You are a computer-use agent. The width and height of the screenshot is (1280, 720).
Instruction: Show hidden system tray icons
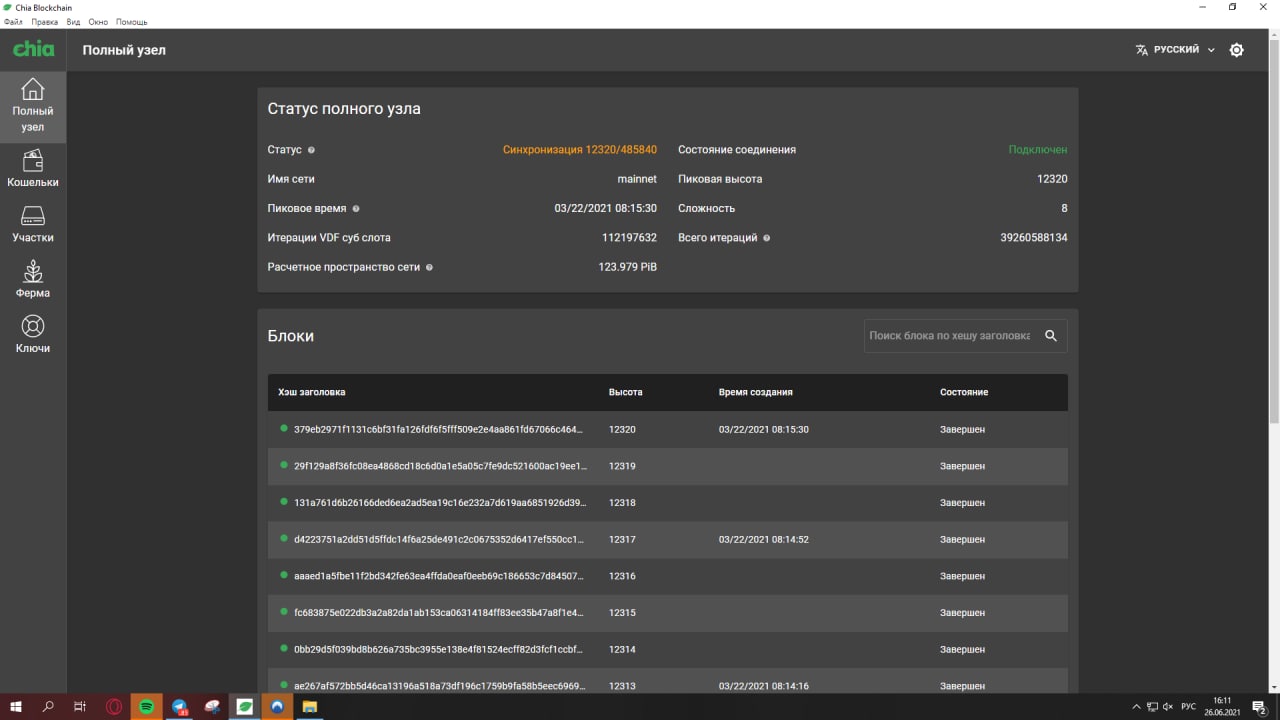[1135, 707]
